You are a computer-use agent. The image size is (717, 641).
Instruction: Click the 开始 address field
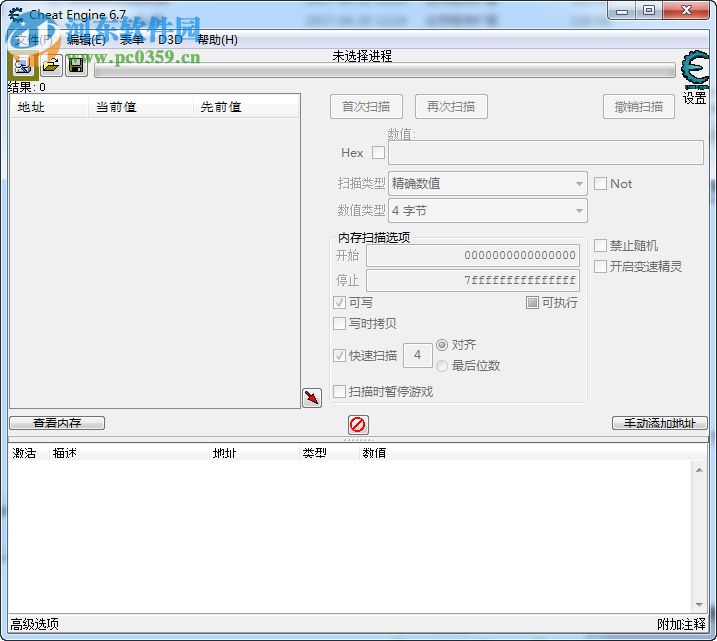(473, 255)
